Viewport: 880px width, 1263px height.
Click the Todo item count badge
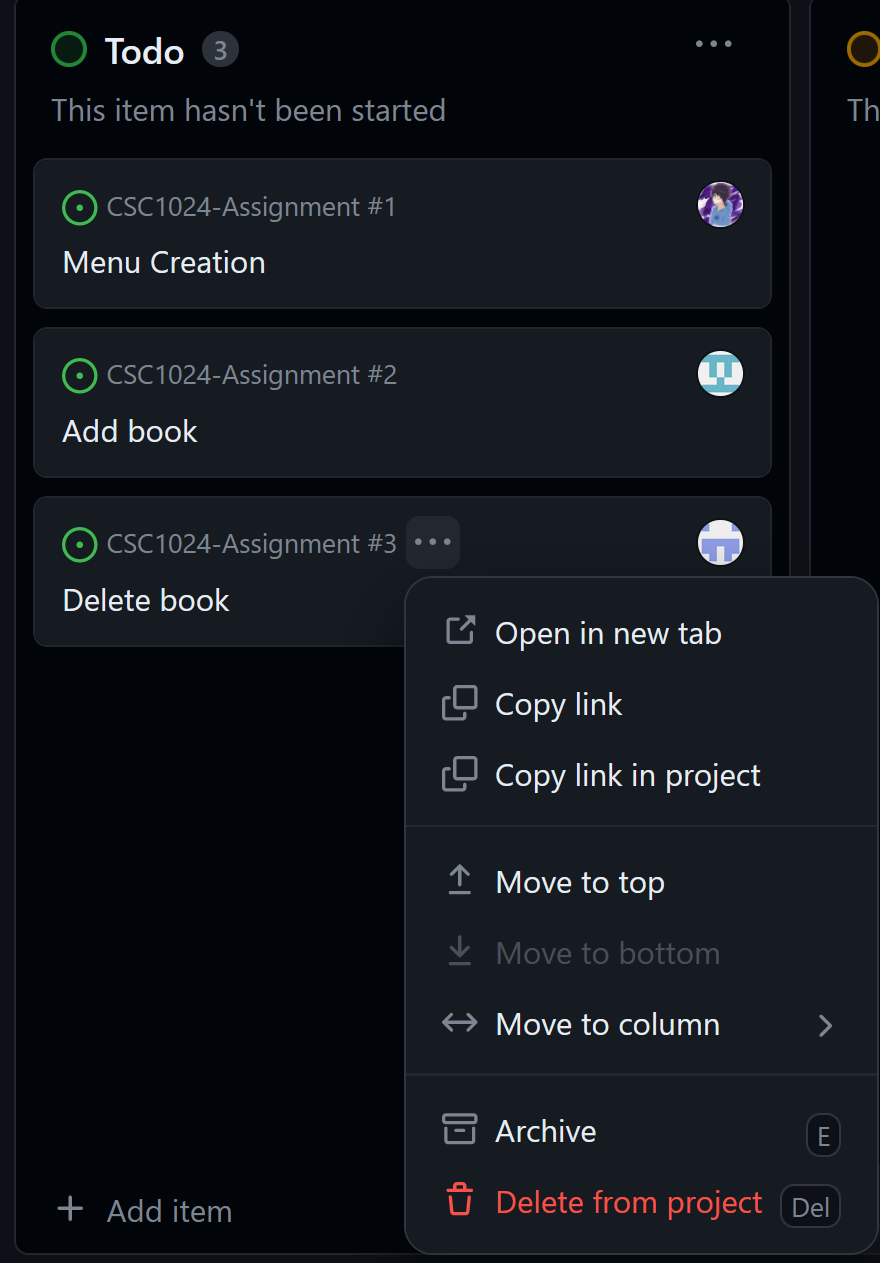(220, 49)
